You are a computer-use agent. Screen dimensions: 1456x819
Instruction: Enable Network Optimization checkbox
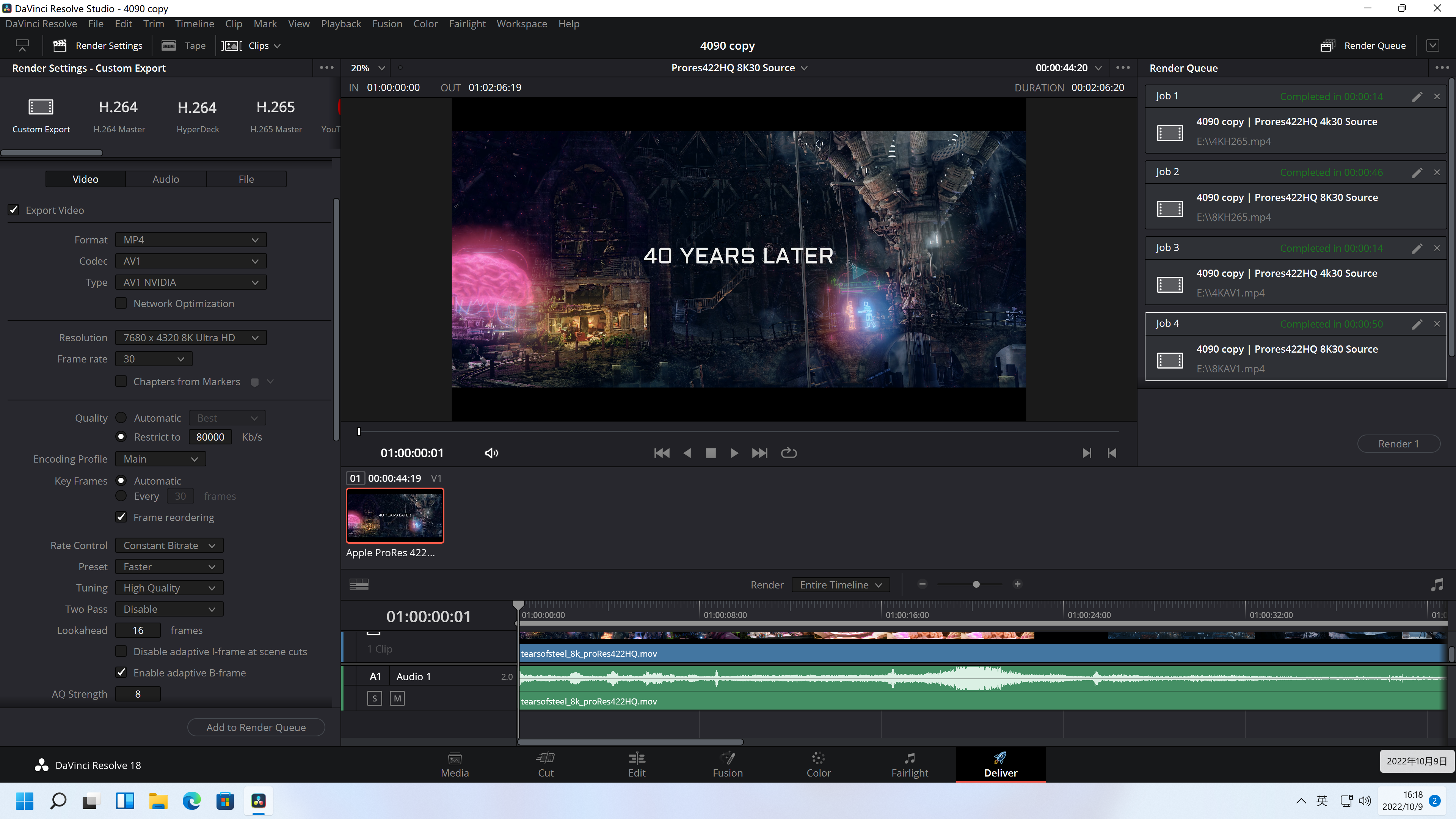point(121,303)
